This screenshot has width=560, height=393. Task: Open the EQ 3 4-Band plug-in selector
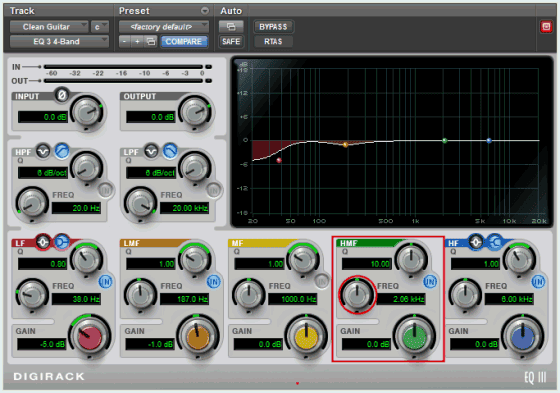coord(59,41)
